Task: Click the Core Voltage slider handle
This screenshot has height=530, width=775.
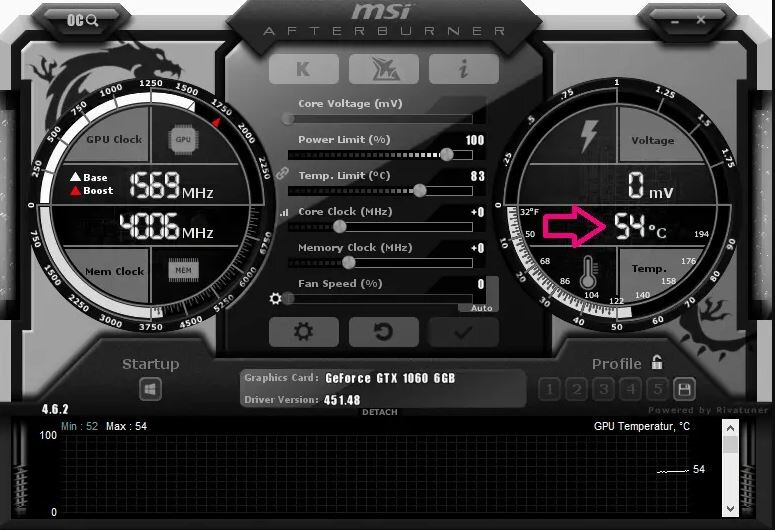Action: [288, 119]
